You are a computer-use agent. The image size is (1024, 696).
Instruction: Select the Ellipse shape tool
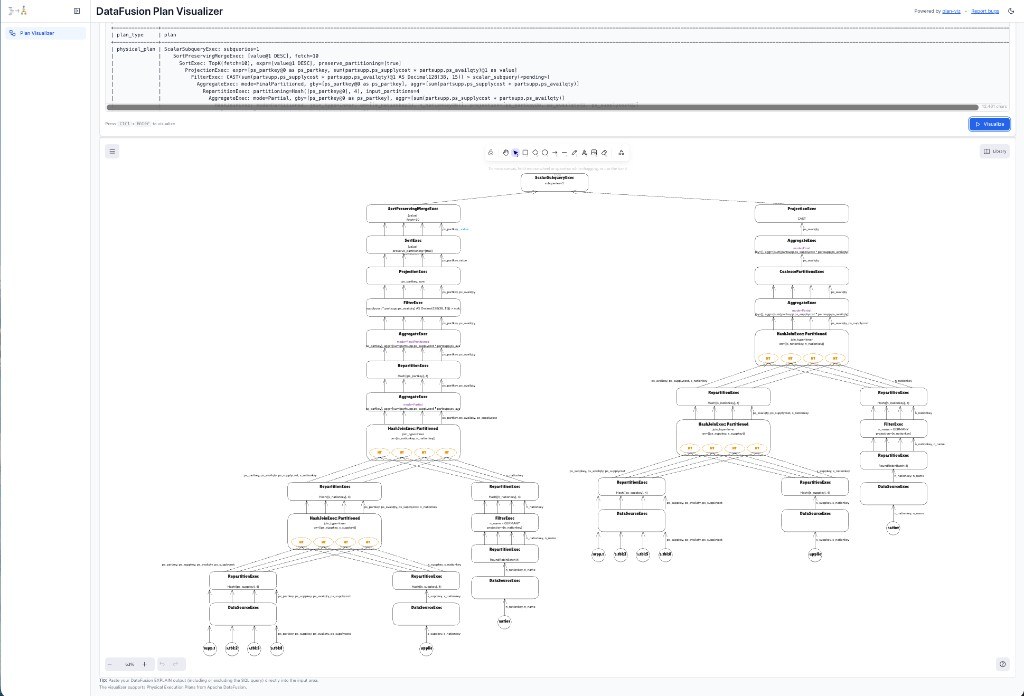pos(545,153)
